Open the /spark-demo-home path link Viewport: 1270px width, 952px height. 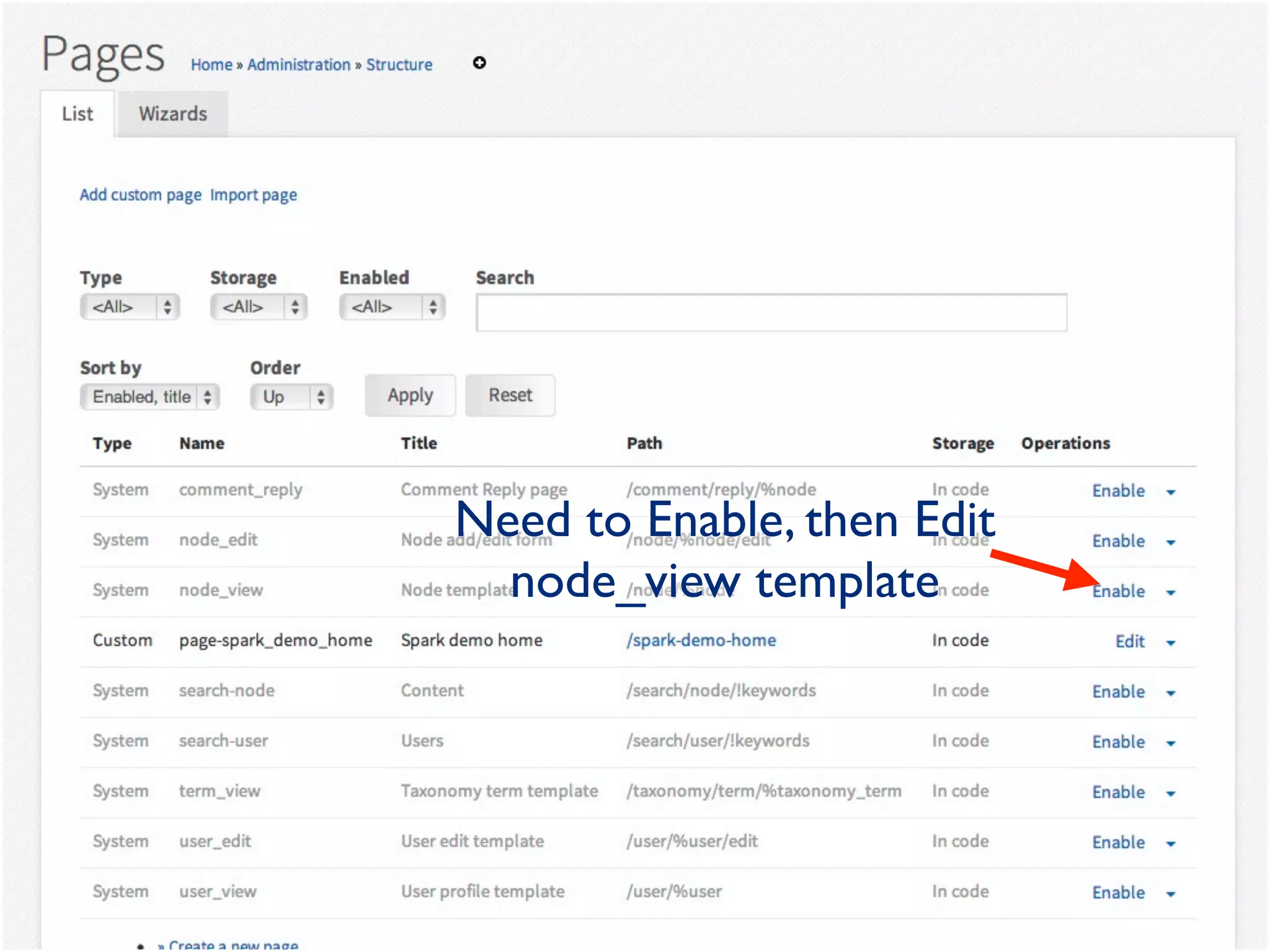[701, 640]
